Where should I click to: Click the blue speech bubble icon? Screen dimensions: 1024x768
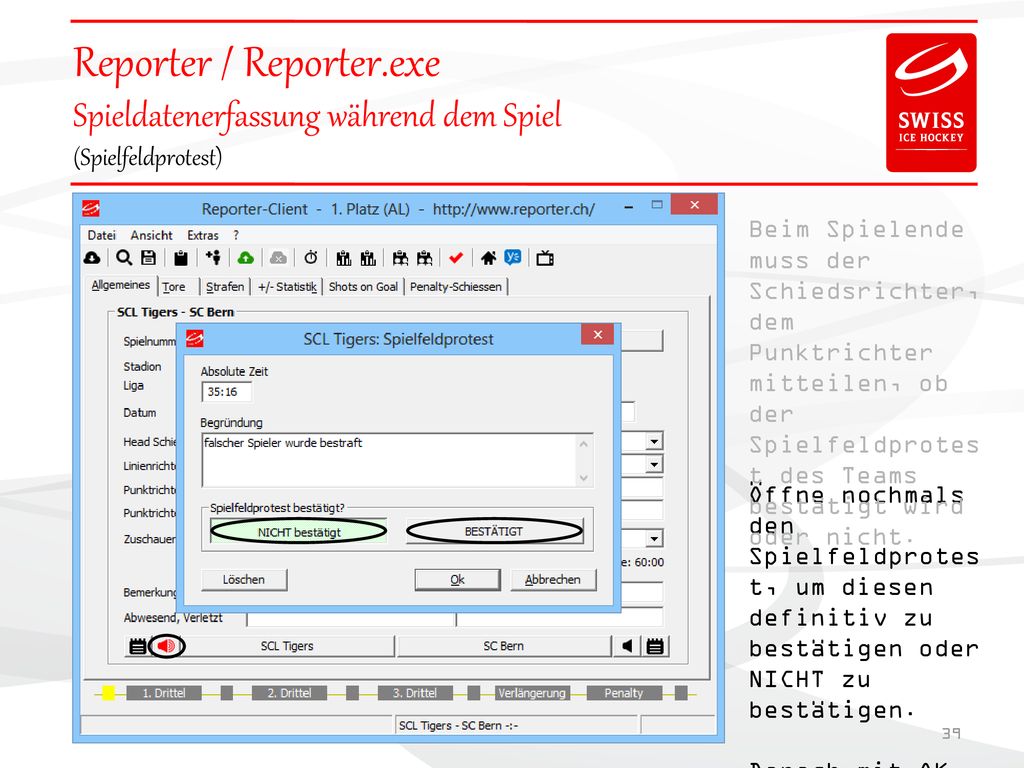click(513, 258)
